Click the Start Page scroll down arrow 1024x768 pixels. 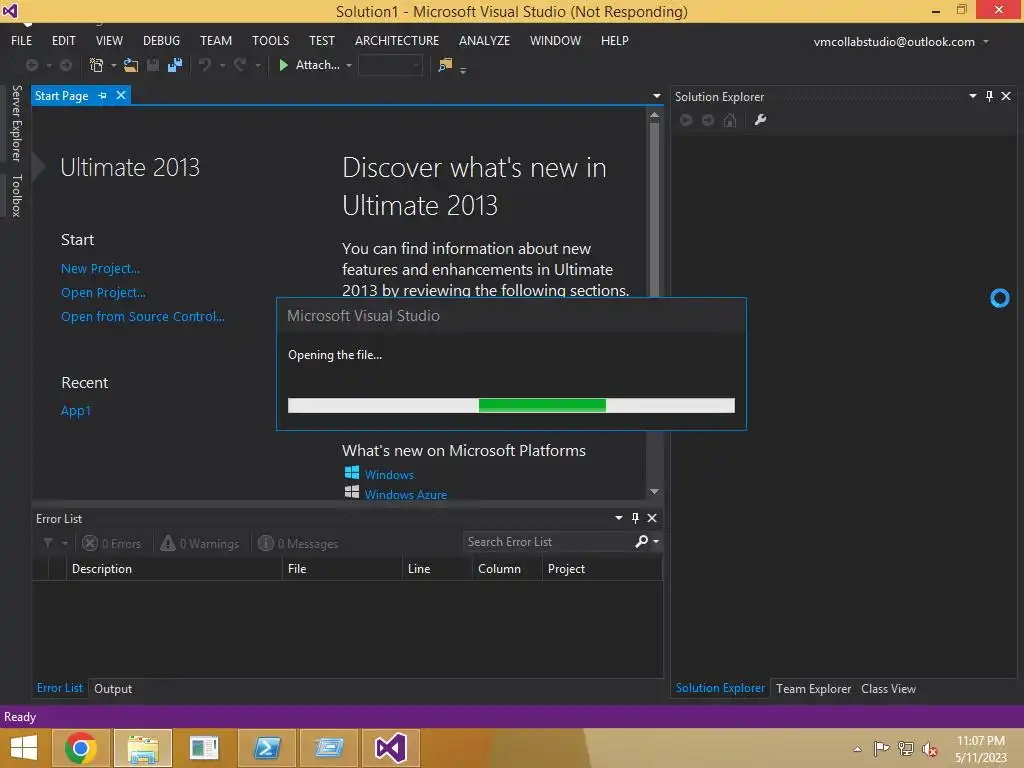pos(654,491)
